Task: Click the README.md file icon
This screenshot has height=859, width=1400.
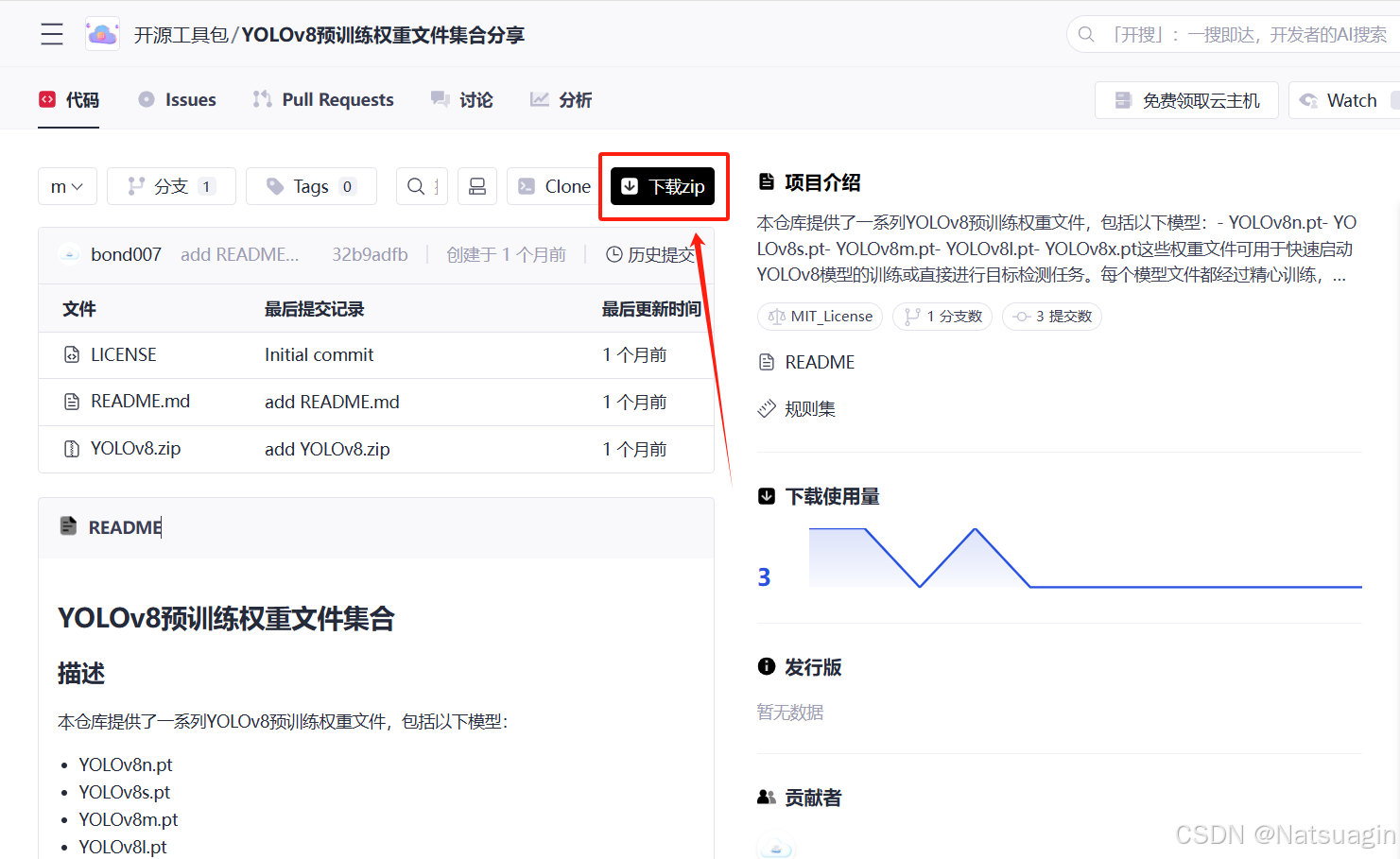Action: (x=72, y=402)
